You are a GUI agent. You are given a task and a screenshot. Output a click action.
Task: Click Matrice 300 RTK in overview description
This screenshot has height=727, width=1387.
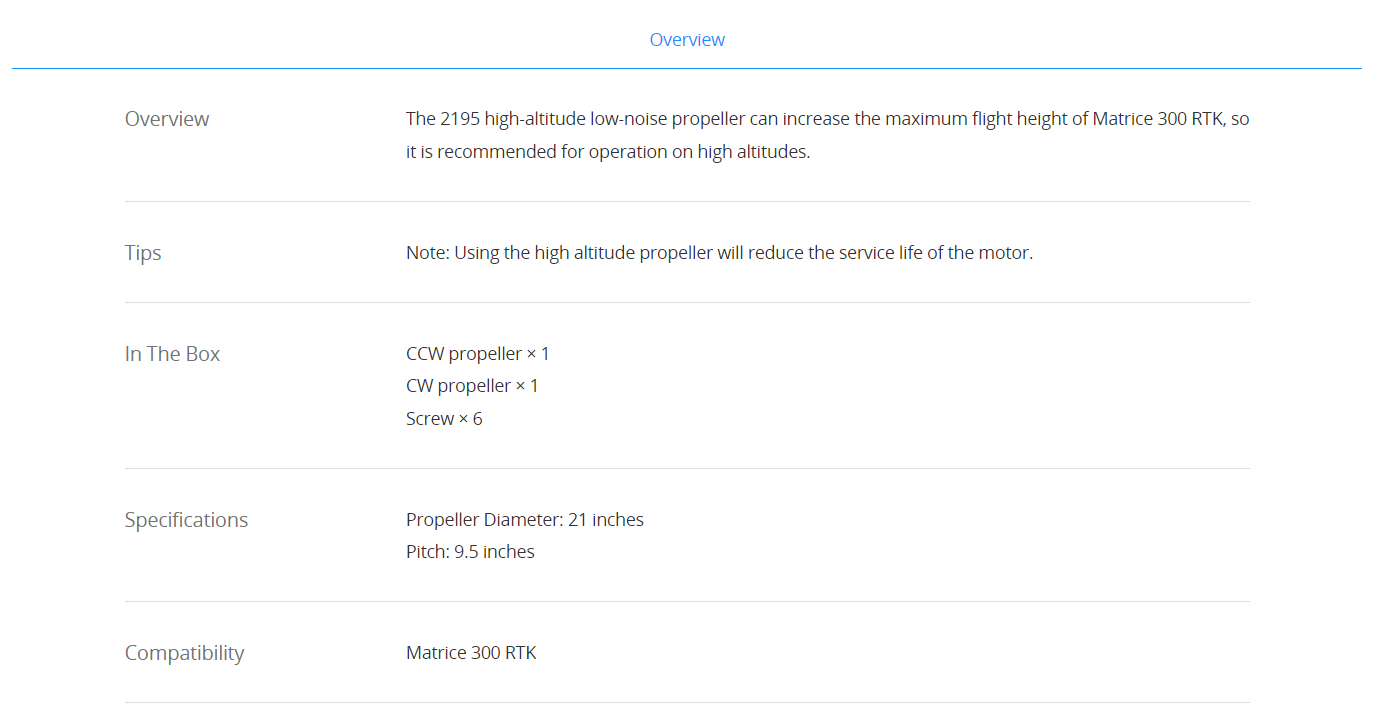click(1158, 119)
